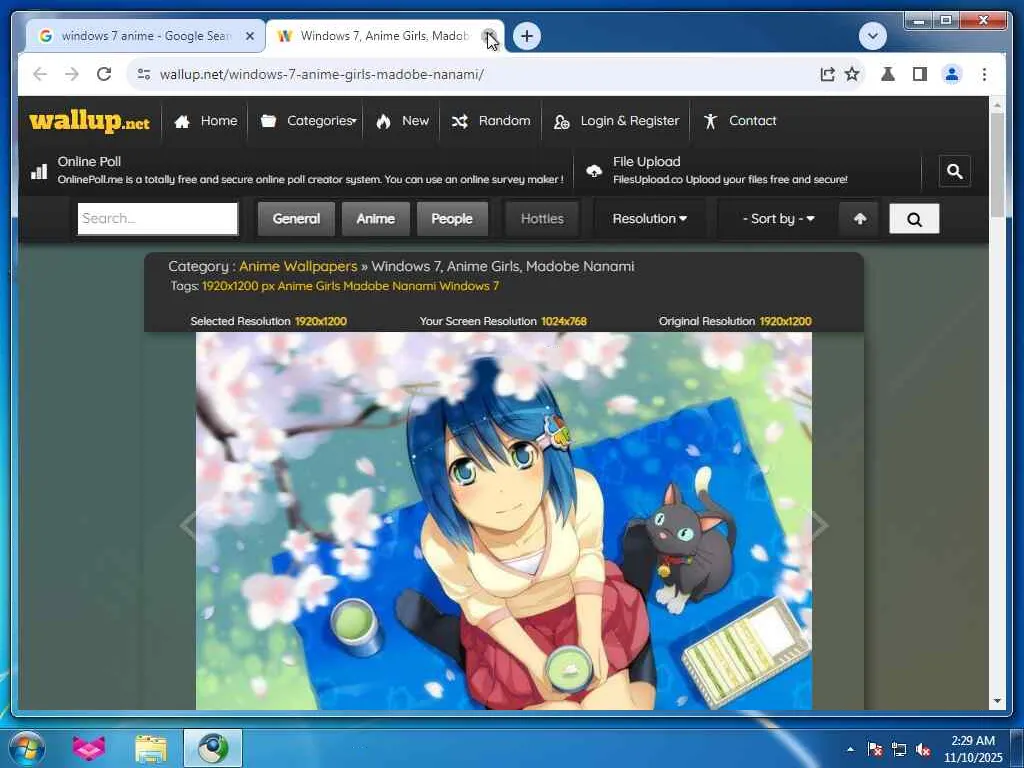Viewport: 1024px width, 768px height.
Task: Open the File Upload link
Action: point(647,161)
